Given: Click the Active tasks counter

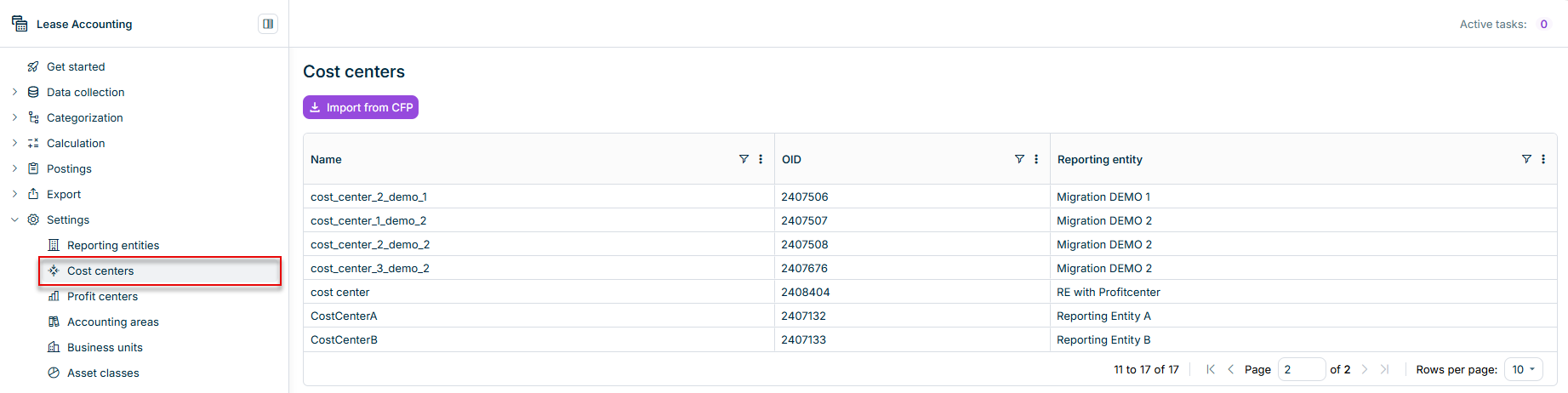Looking at the screenshot, I should tap(1543, 24).
